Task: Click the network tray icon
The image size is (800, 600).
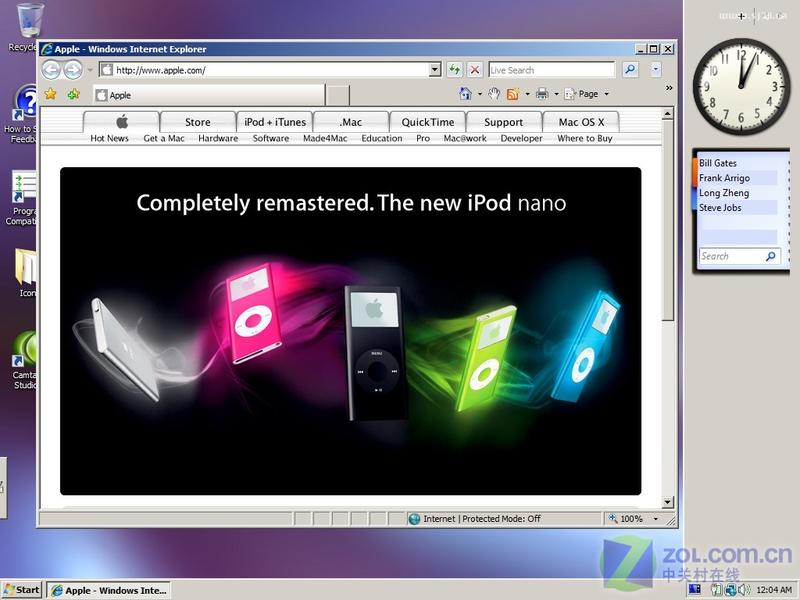Action: tap(731, 589)
